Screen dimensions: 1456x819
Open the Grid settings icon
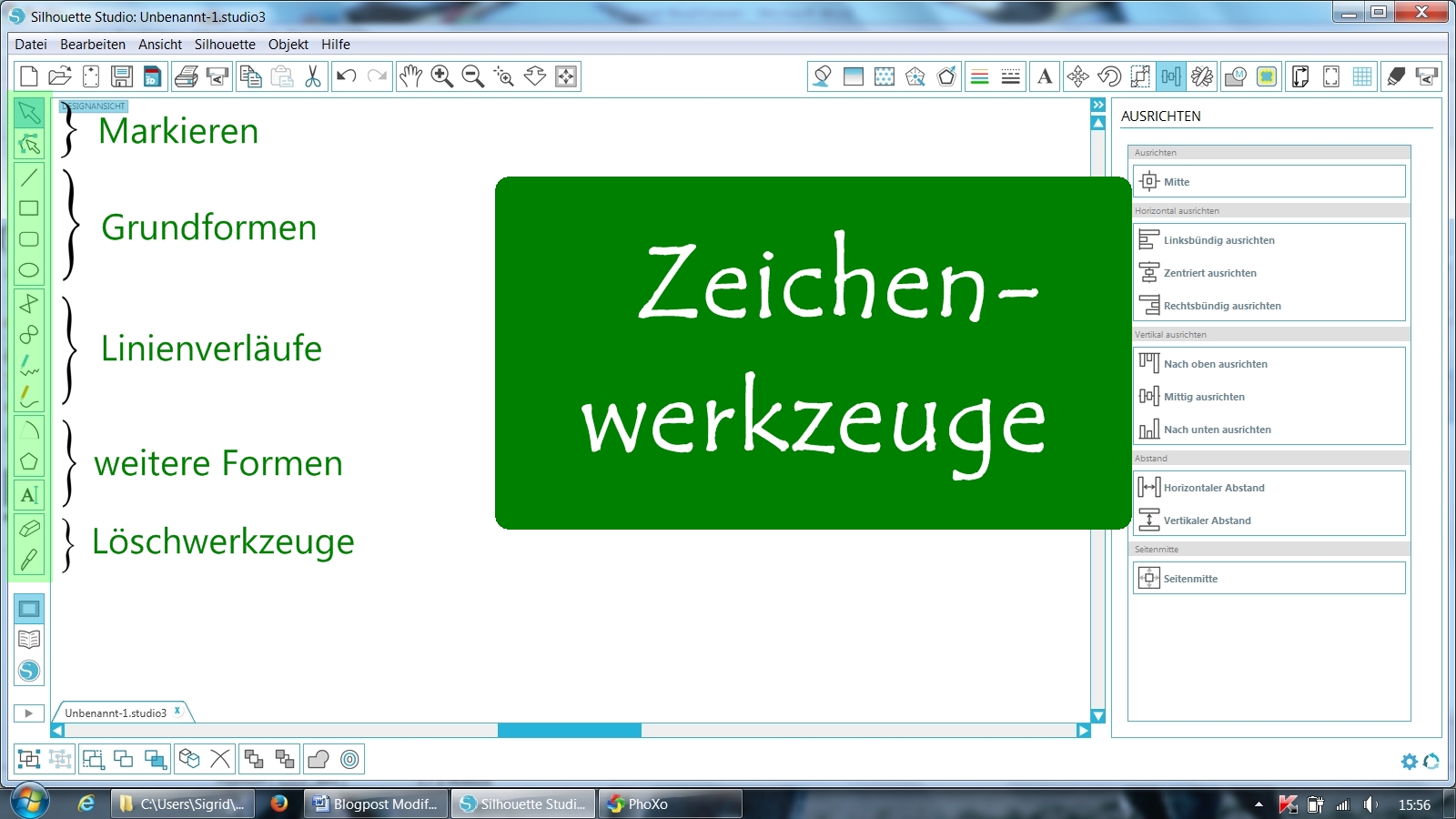coord(1362,76)
